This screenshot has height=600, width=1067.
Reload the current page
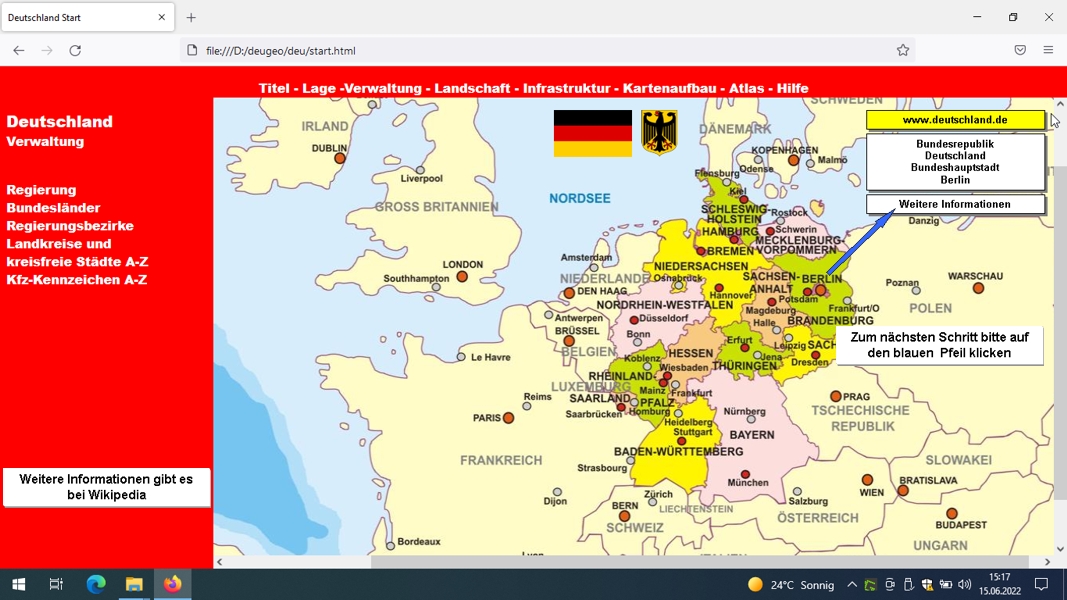pos(75,50)
